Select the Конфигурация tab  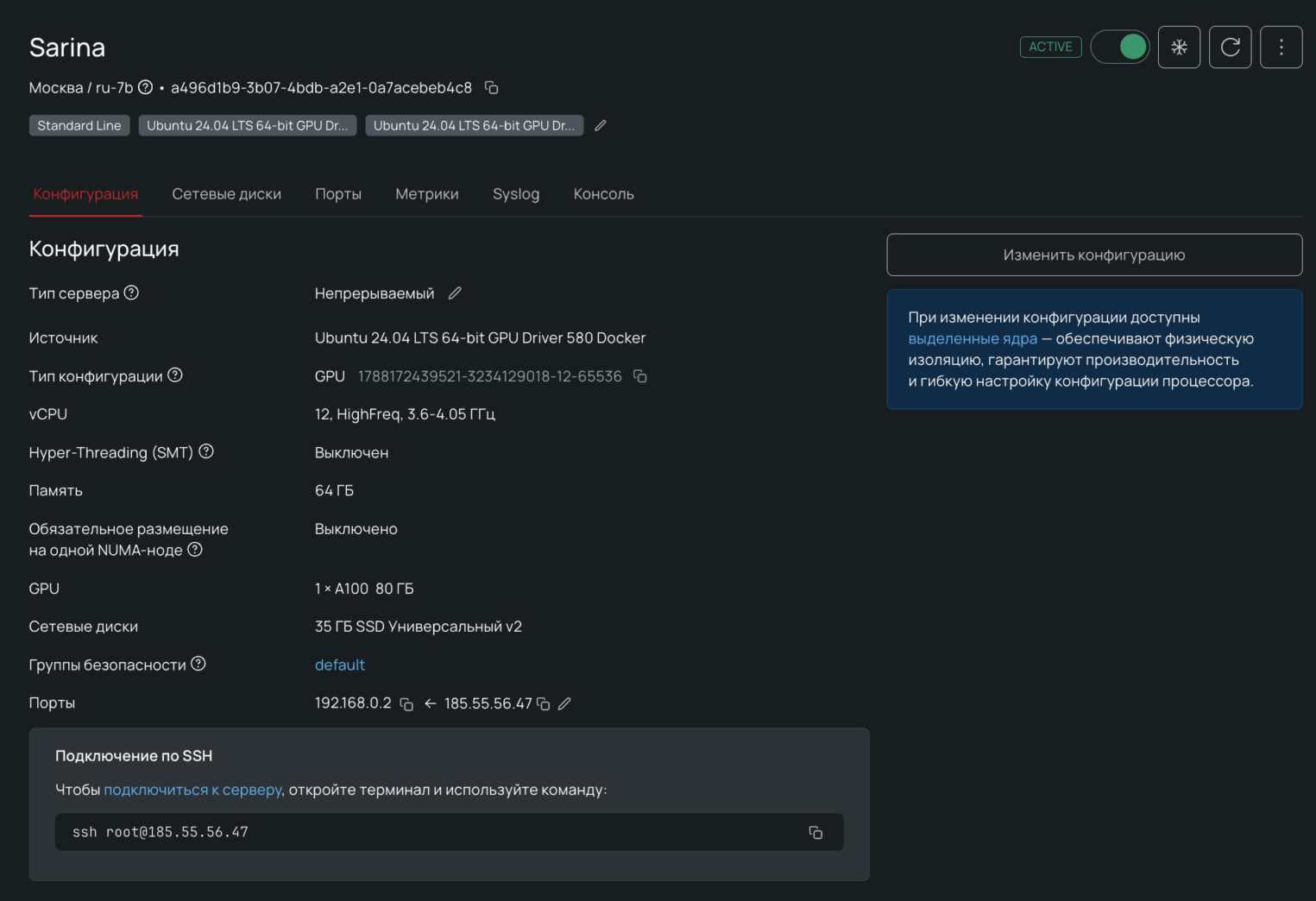pyautogui.click(x=85, y=194)
